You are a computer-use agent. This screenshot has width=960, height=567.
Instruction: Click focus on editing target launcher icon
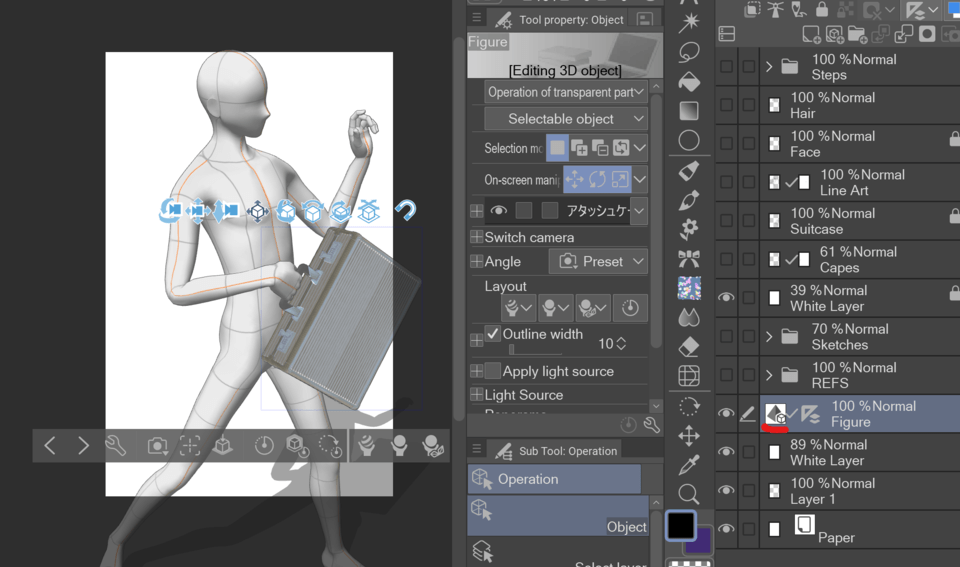(190, 445)
